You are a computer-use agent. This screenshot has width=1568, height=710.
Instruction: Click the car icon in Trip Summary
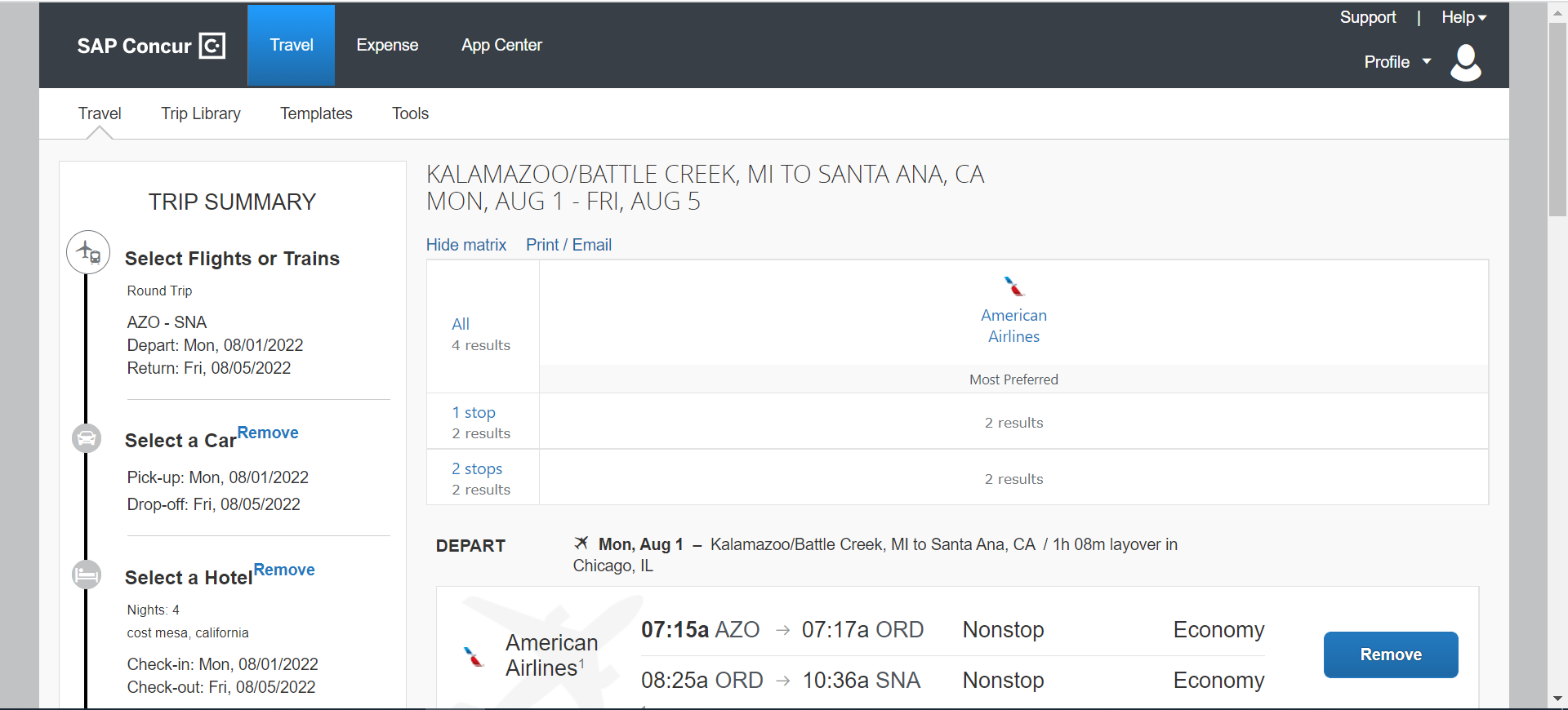click(x=87, y=438)
